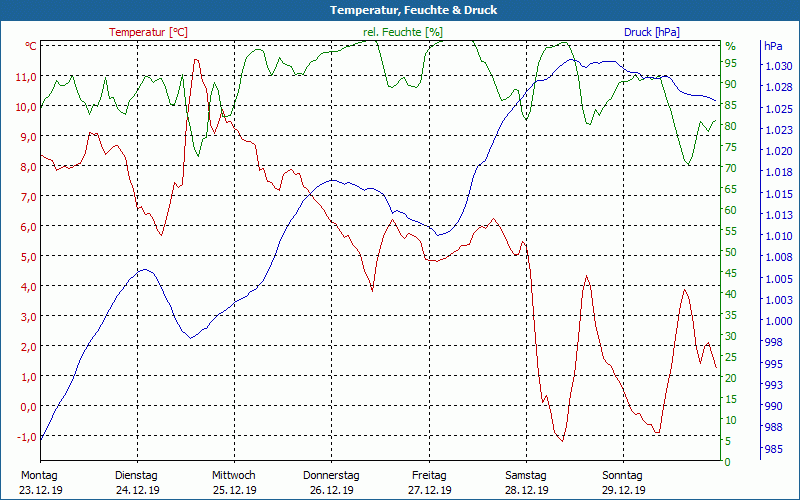Image resolution: width=800 pixels, height=500 pixels.
Task: Click '1.025' on the blue pressure axis
Action: coord(779,109)
